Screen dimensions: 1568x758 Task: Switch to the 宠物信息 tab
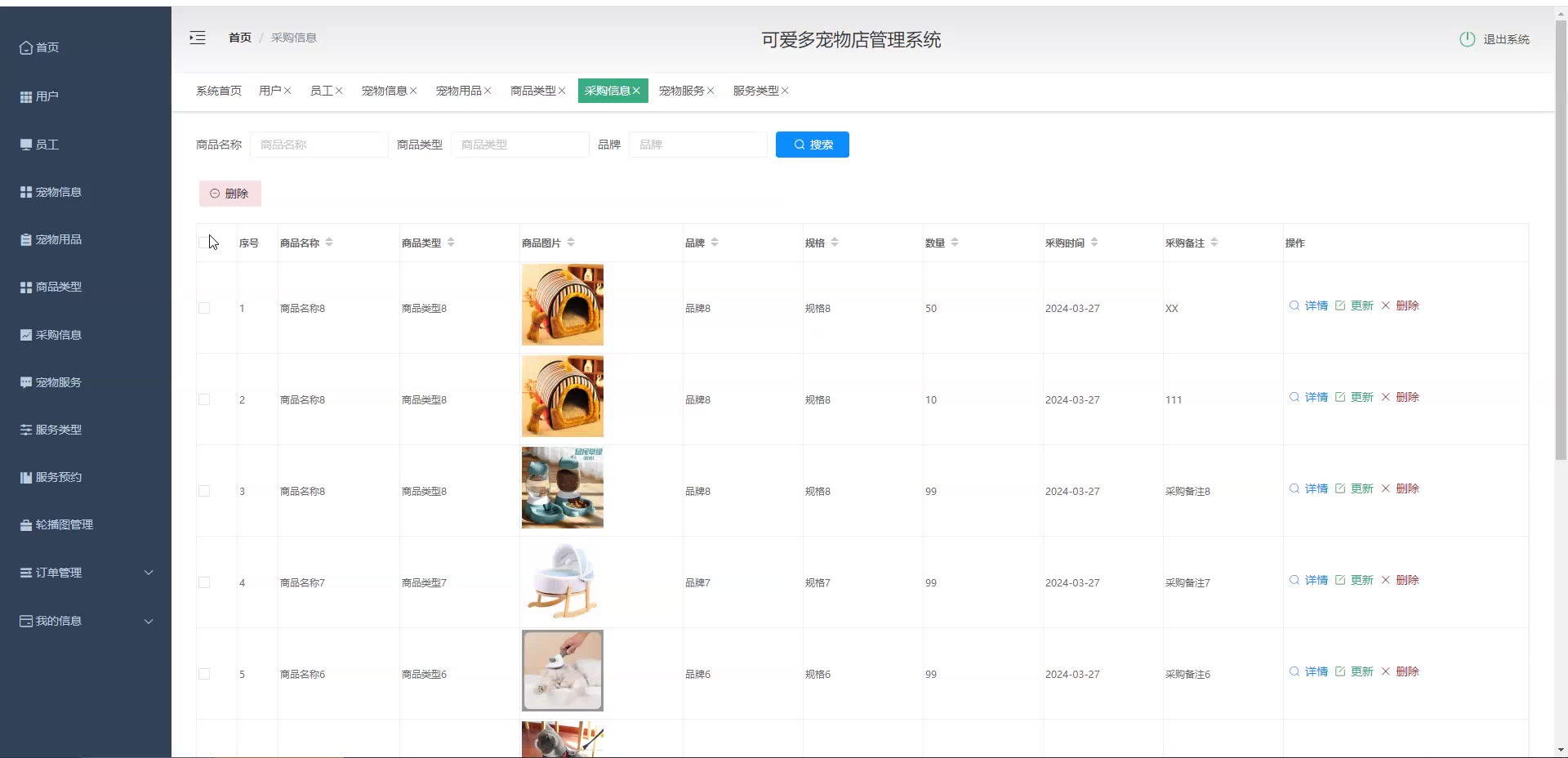pos(385,91)
